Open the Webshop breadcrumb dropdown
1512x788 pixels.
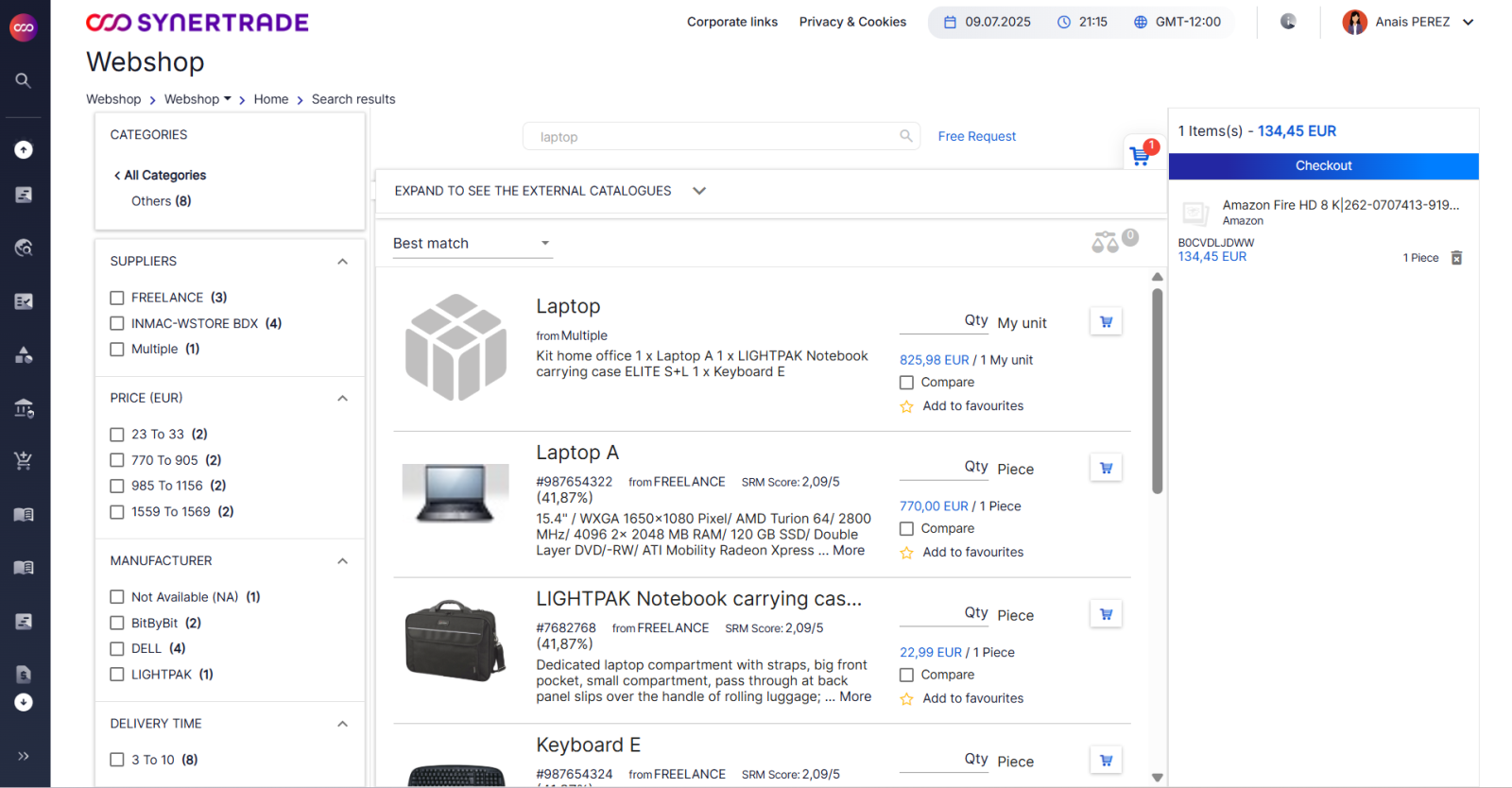(x=227, y=98)
